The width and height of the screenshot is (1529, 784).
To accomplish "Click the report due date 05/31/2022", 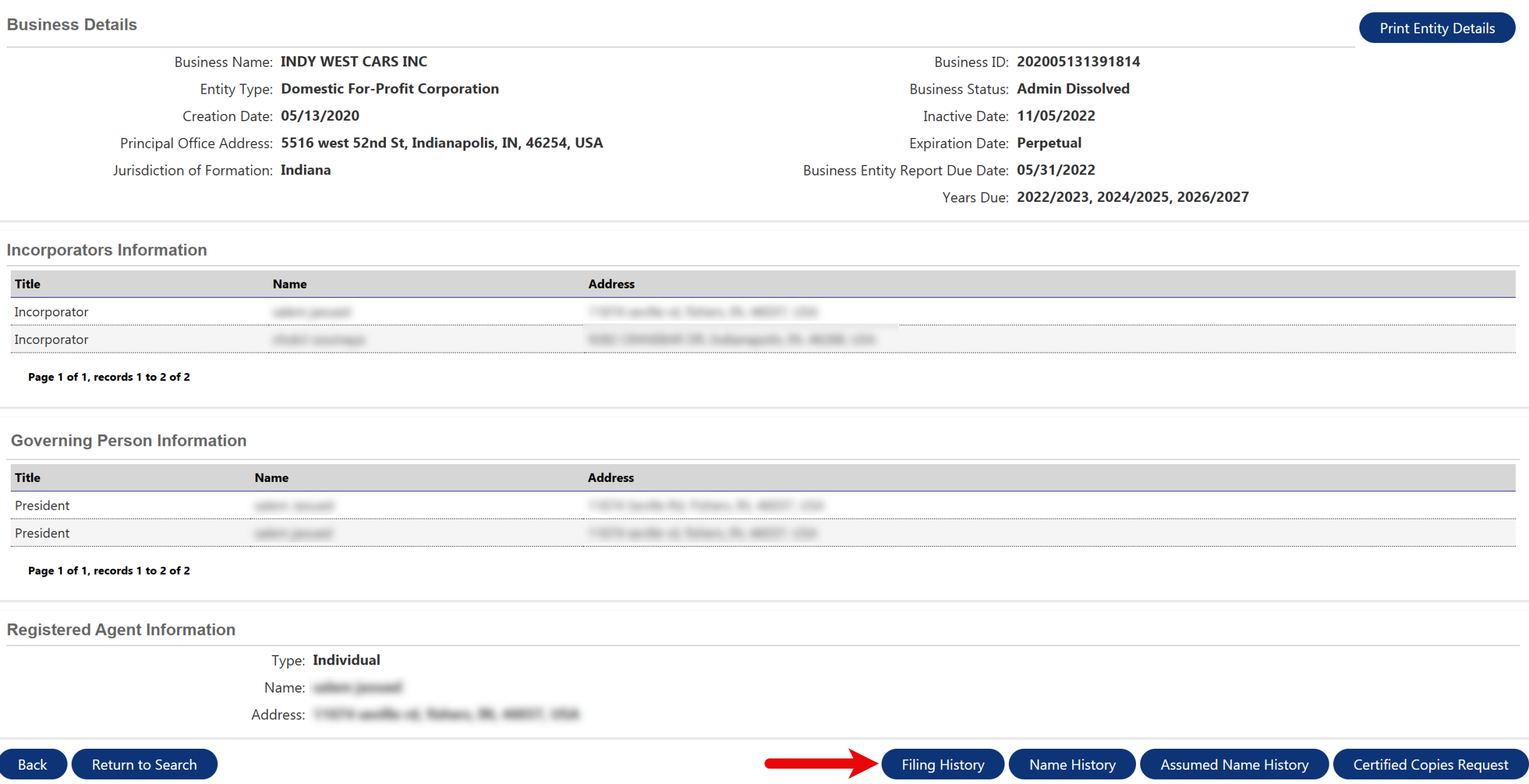I will pos(1056,170).
